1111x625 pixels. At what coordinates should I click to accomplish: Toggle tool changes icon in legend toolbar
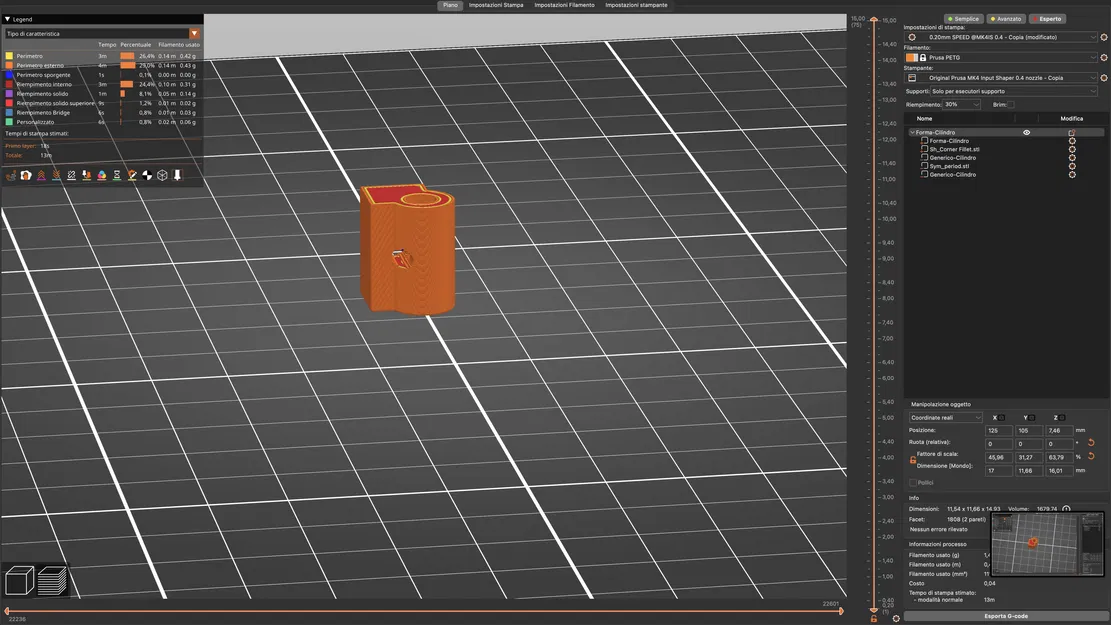click(x=86, y=175)
